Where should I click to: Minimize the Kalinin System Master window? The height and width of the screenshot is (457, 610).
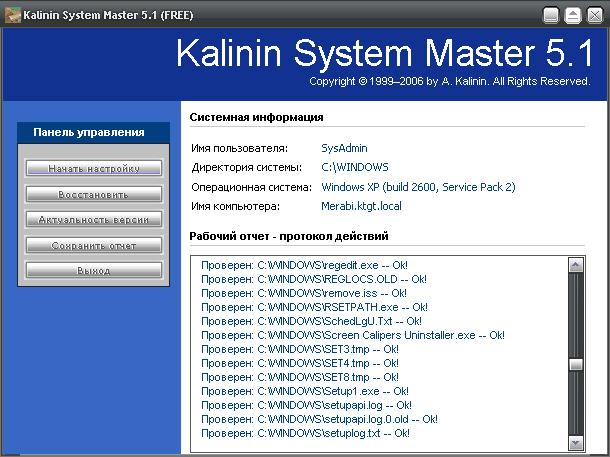pyautogui.click(x=551, y=16)
